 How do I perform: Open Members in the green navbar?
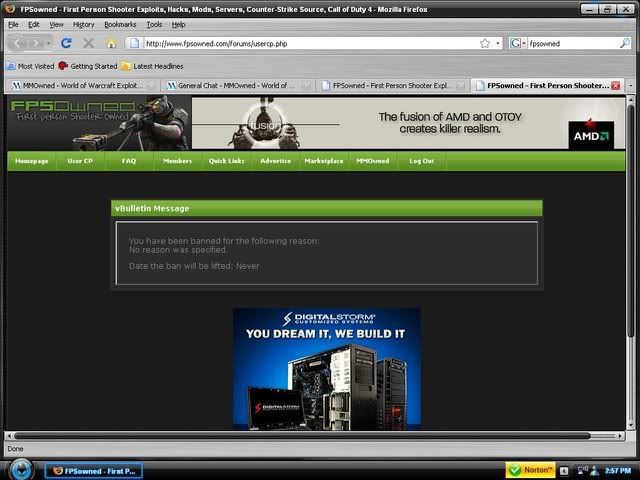point(178,161)
